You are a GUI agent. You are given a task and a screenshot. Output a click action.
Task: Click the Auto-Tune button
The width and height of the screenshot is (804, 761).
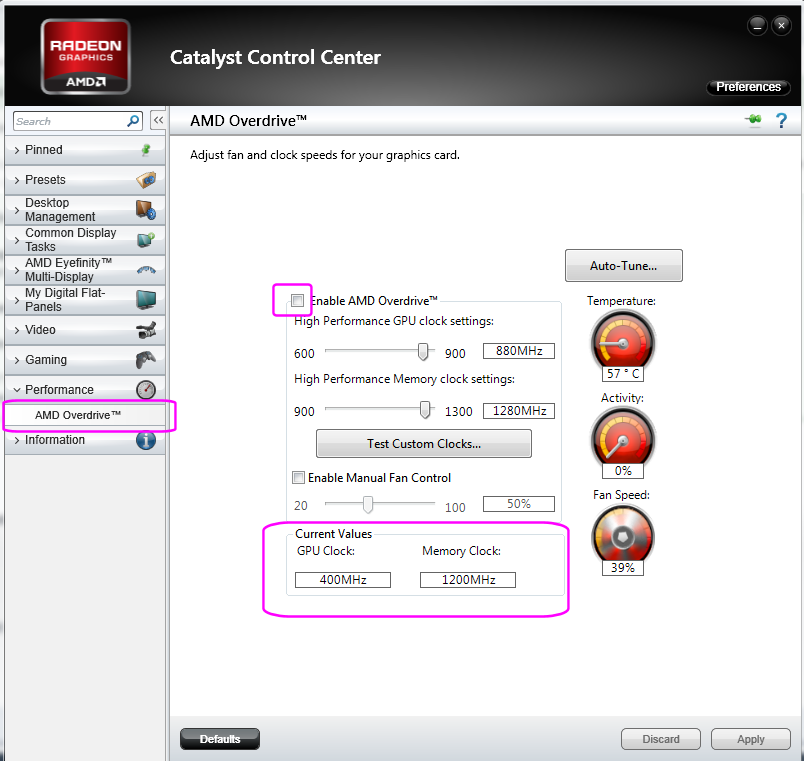pyautogui.click(x=624, y=266)
